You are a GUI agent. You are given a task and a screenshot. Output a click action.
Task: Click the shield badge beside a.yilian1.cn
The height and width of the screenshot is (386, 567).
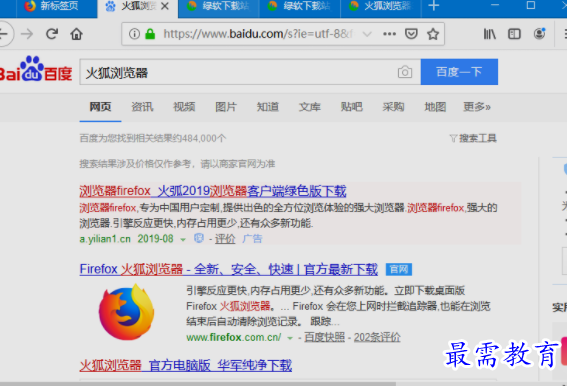pyautogui.click(x=199, y=238)
